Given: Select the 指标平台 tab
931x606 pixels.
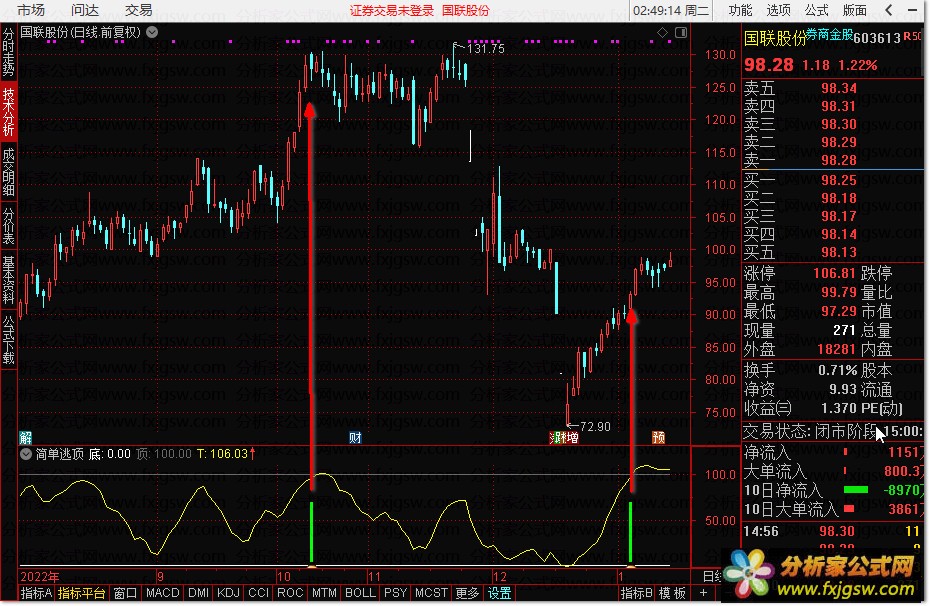Looking at the screenshot, I should click(81, 593).
